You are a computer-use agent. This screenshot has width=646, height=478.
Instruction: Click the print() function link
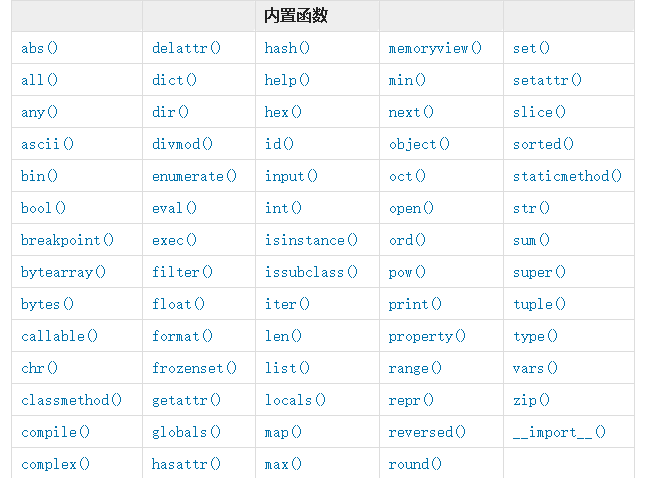click(x=415, y=304)
